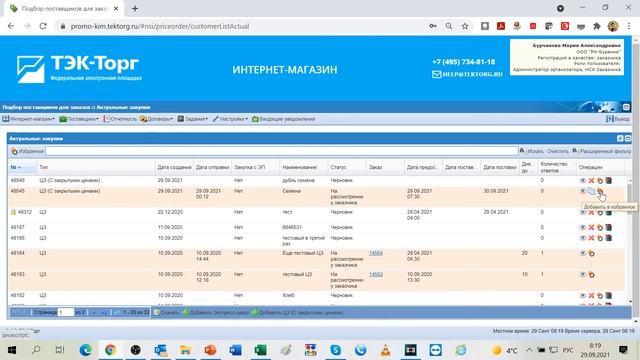640x360 pixels.
Task: View purchase 48184 with the eye icon
Action: tap(582, 253)
